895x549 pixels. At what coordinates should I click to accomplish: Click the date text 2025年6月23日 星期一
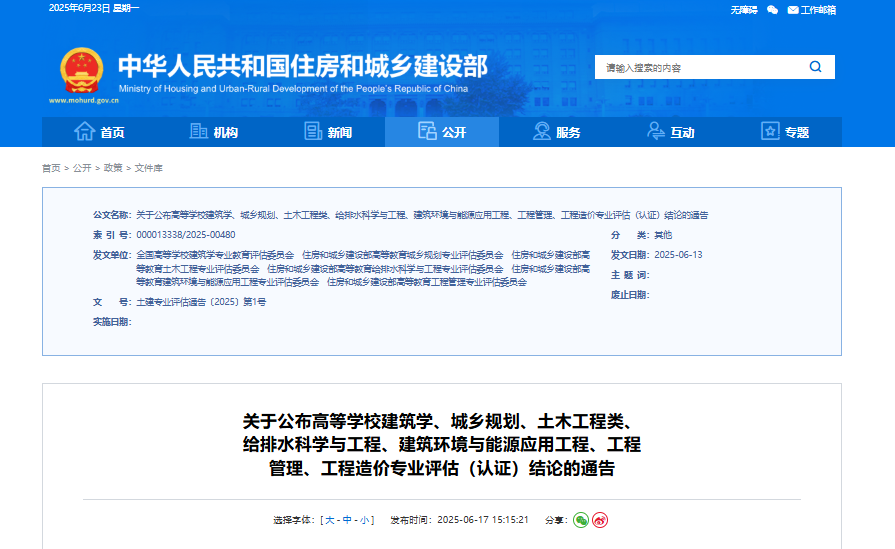[x=94, y=8]
